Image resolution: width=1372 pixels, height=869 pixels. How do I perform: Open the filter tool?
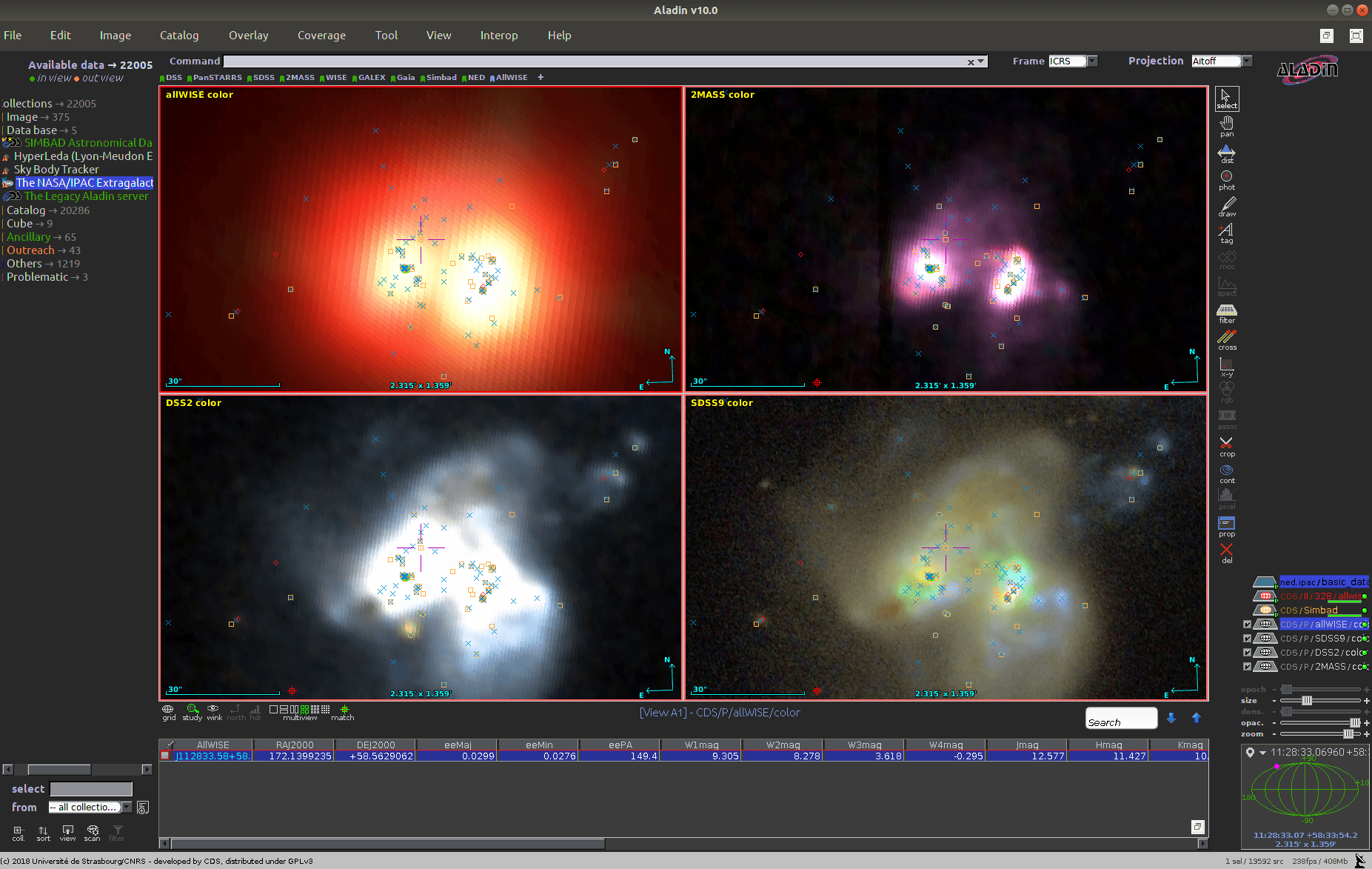point(1226,313)
